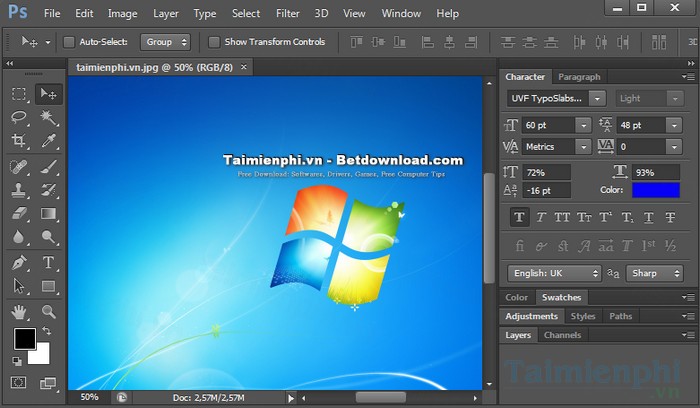The height and width of the screenshot is (408, 700).
Task: Click the blue text Color swatch
Action: point(654,190)
